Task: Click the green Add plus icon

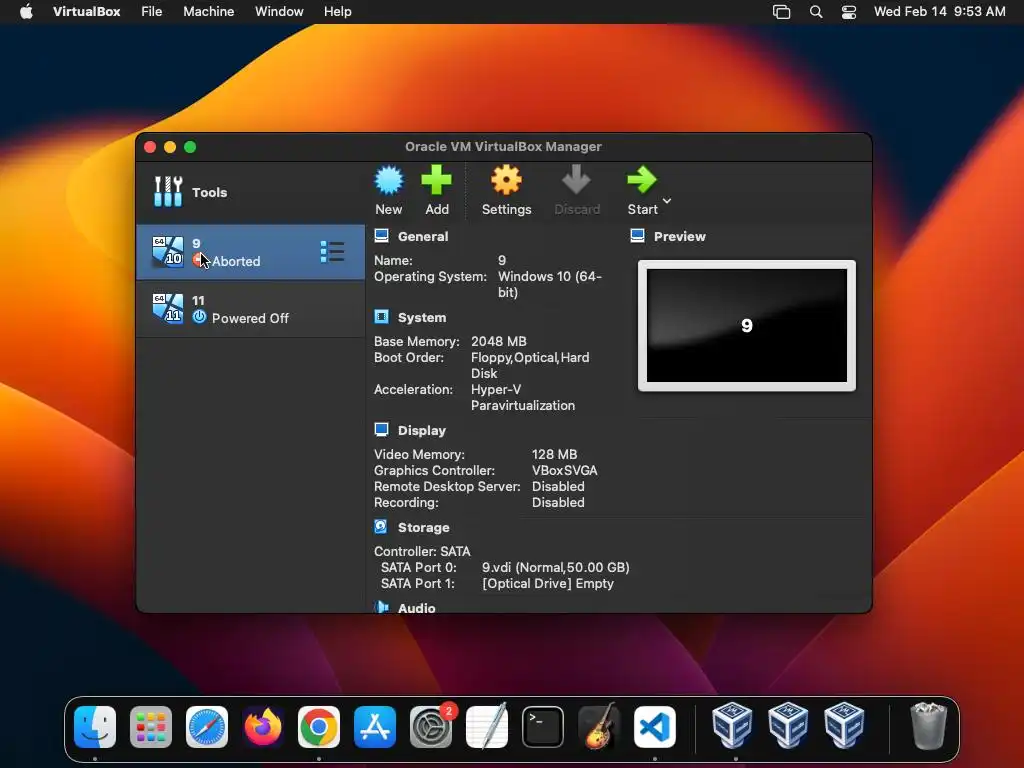Action: [x=436, y=180]
